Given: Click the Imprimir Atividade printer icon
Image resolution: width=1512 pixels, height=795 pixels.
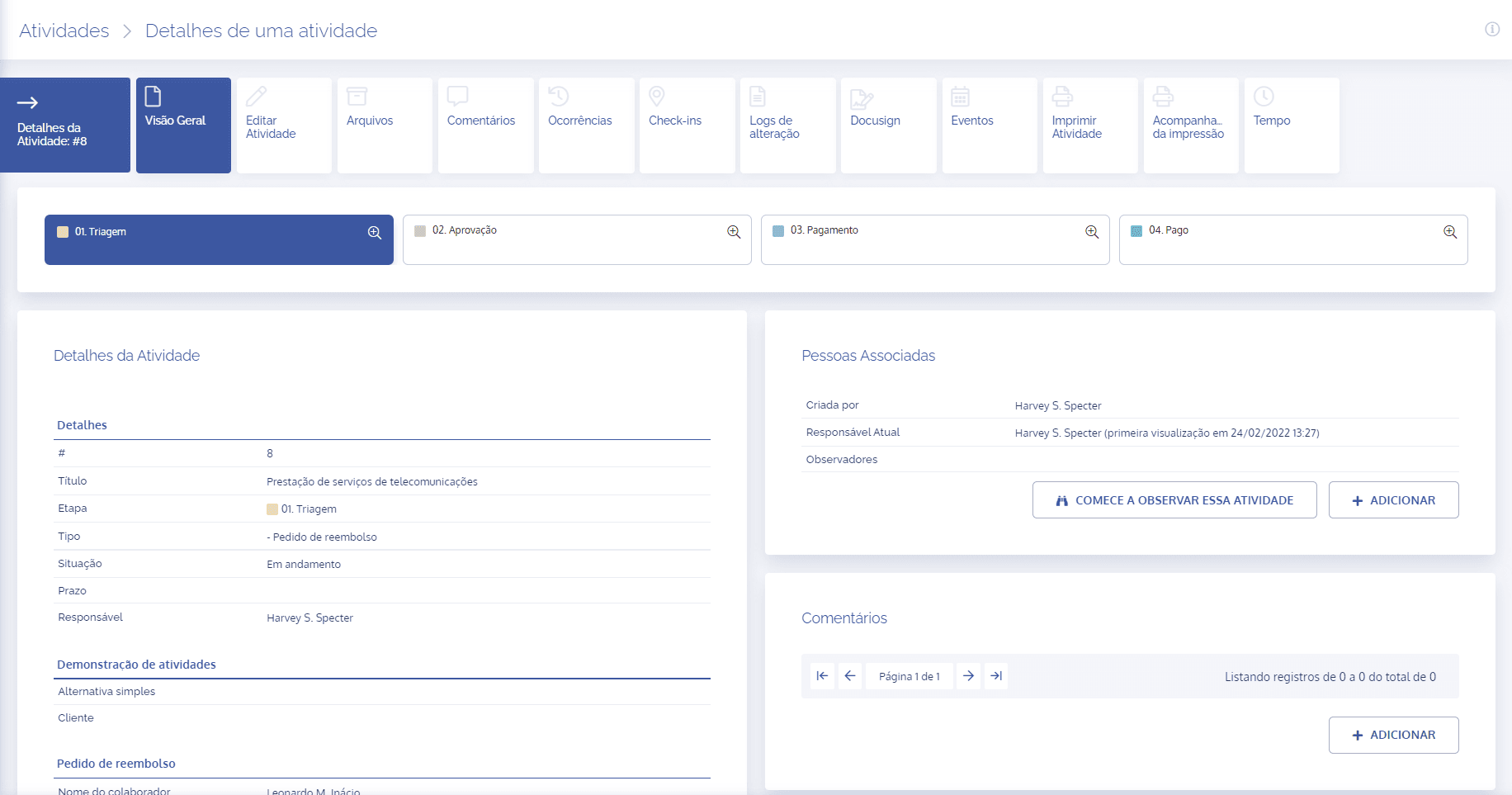Looking at the screenshot, I should point(1062,97).
